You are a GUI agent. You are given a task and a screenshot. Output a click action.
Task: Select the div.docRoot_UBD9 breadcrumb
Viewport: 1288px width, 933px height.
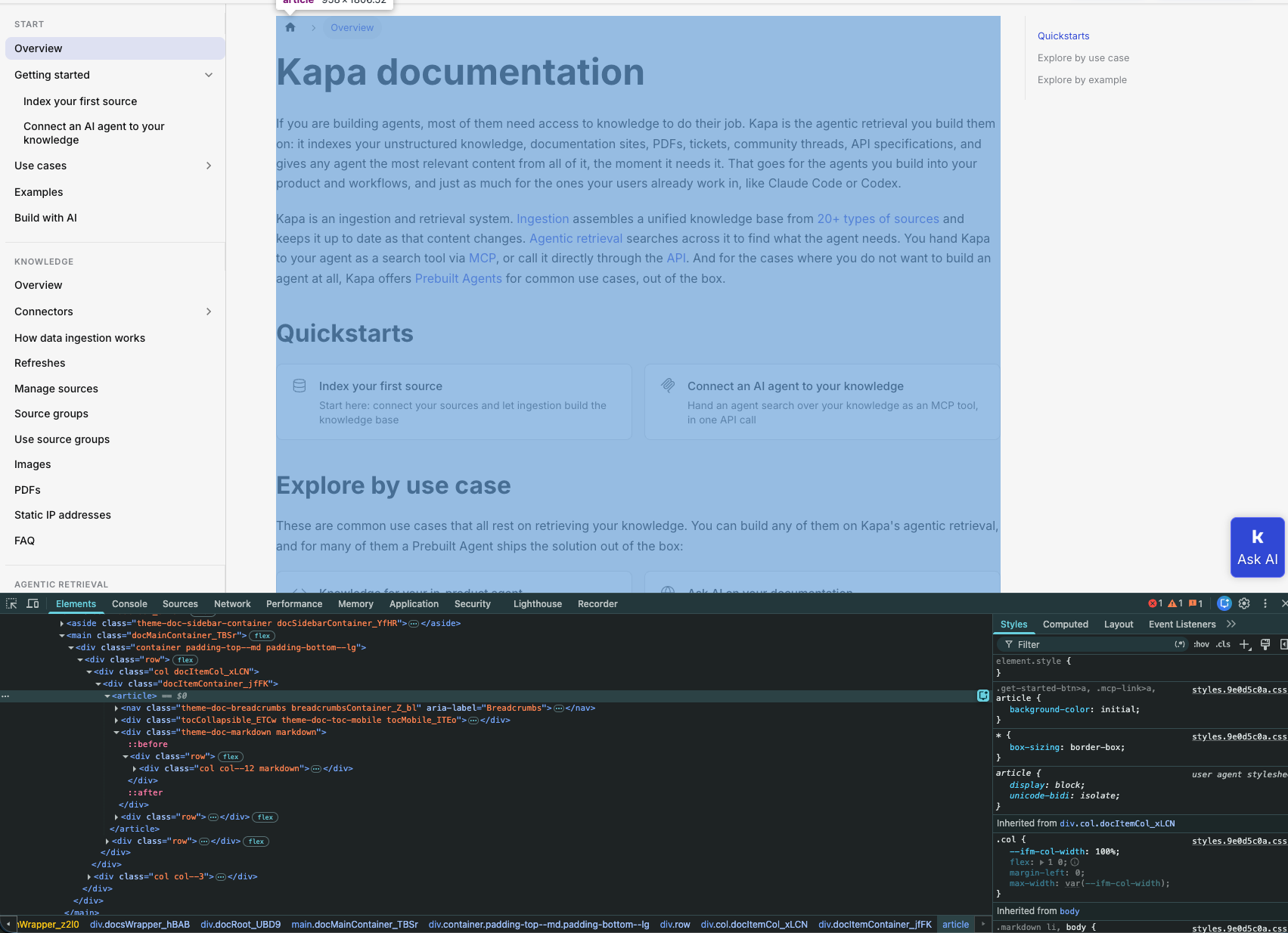click(x=241, y=924)
